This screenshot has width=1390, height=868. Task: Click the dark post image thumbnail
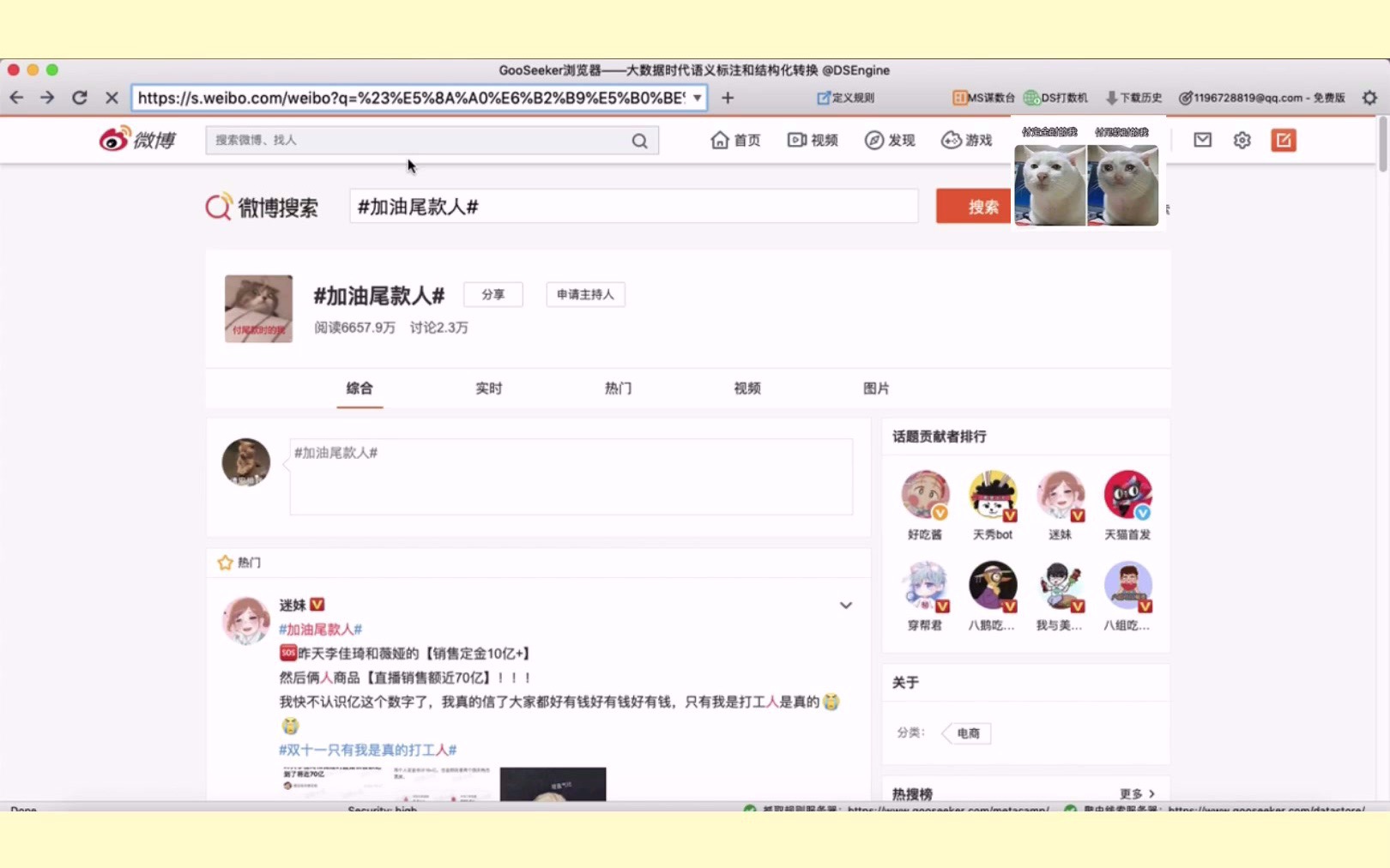[x=553, y=784]
